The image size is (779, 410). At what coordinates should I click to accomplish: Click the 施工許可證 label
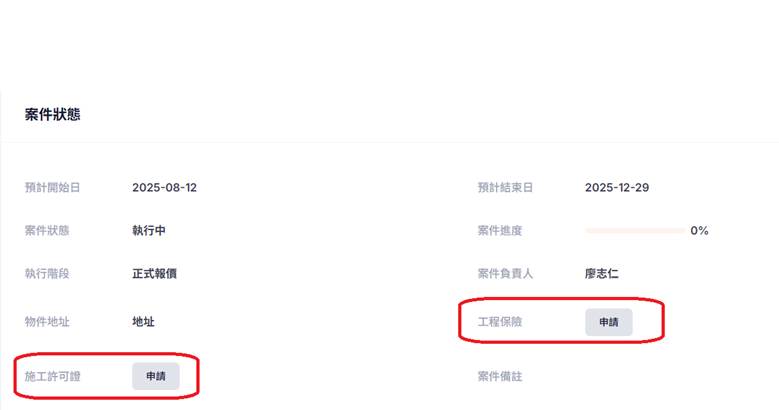[x=52, y=376]
